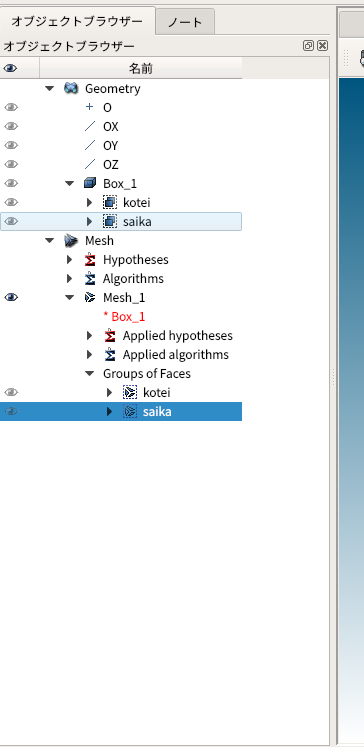Click the mesh saika group icon

pos(130,411)
